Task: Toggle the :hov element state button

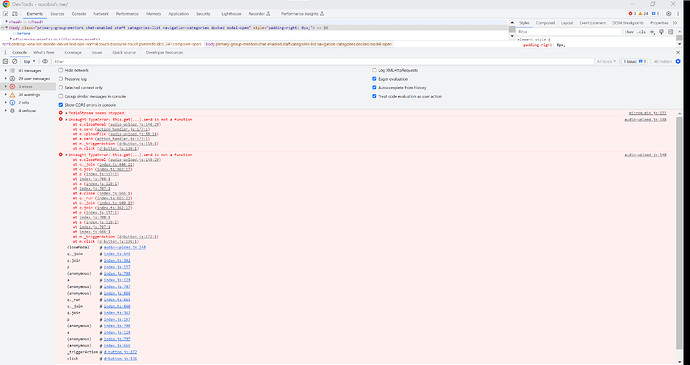Action: tap(629, 32)
